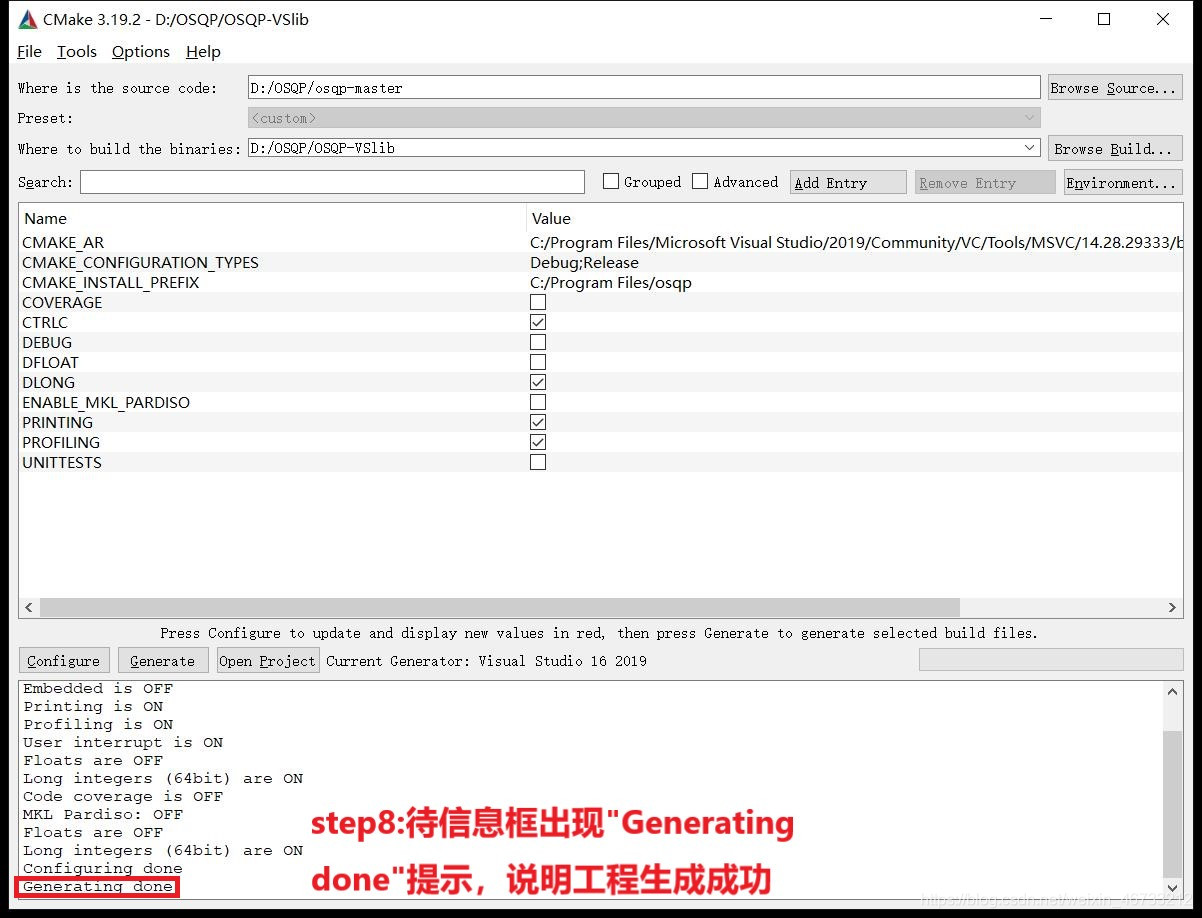Click the 'Profiling is ON' log line

[x=98, y=724]
